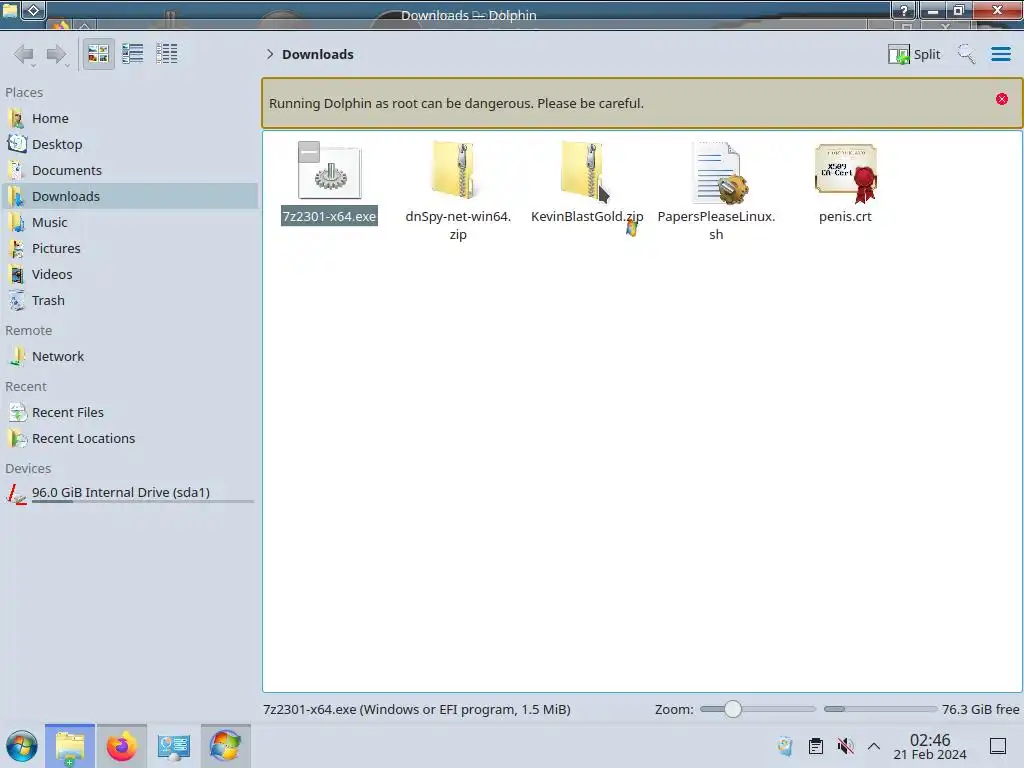Switch to Compact view mode
The width and height of the screenshot is (1024, 768).
133,54
